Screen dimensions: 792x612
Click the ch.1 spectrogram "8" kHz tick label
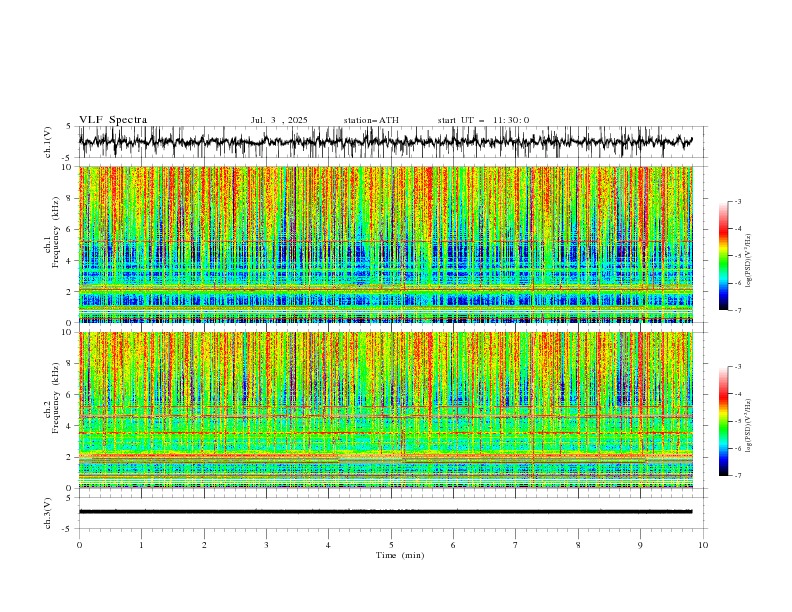pos(70,198)
